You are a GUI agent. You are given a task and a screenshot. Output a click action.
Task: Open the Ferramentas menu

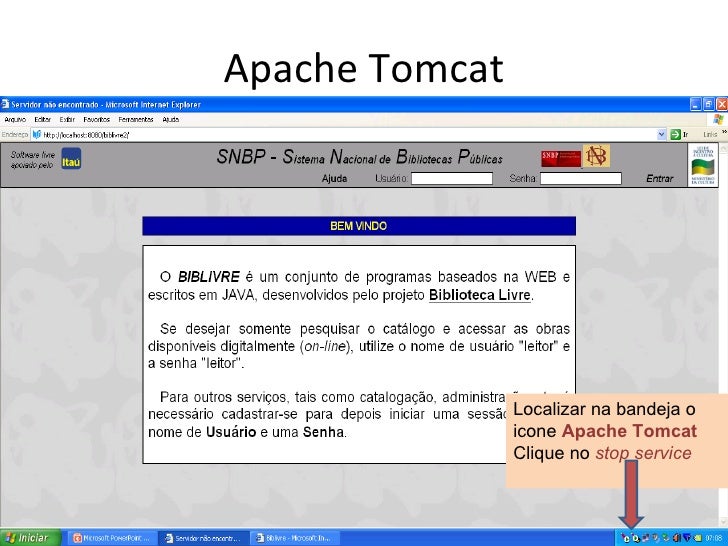136,120
